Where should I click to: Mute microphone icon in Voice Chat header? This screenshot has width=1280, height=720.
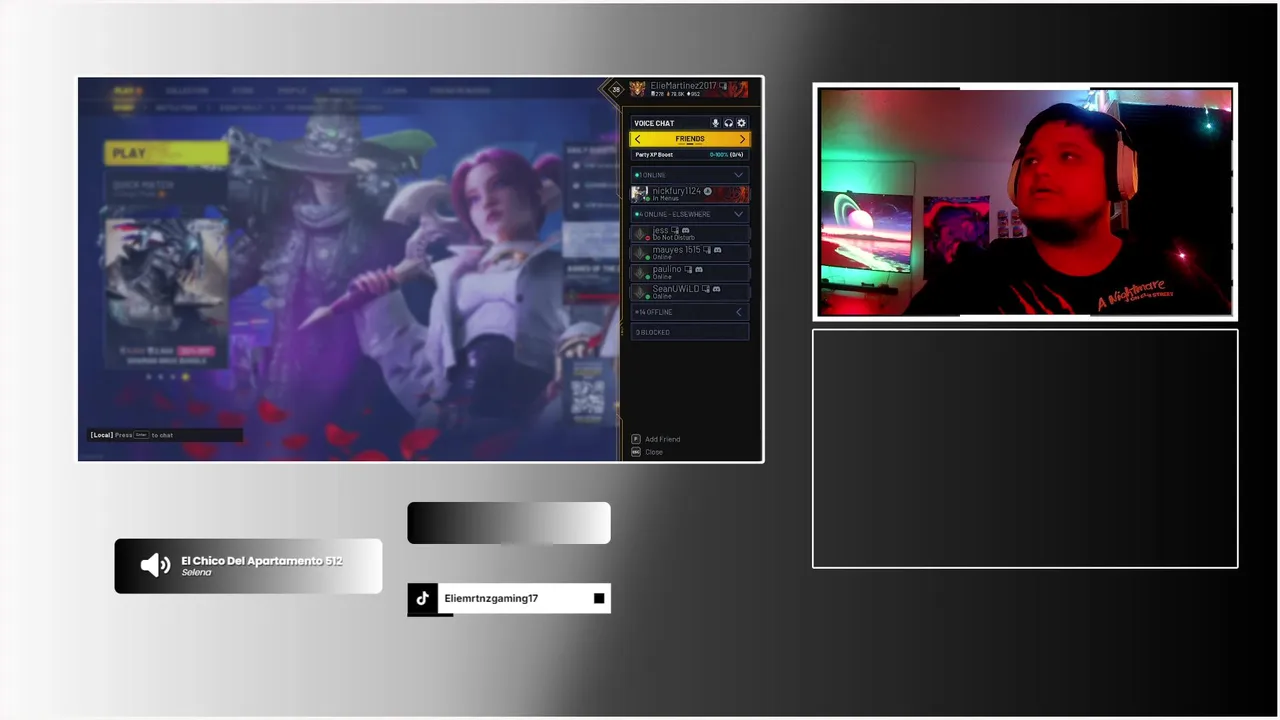tap(715, 123)
